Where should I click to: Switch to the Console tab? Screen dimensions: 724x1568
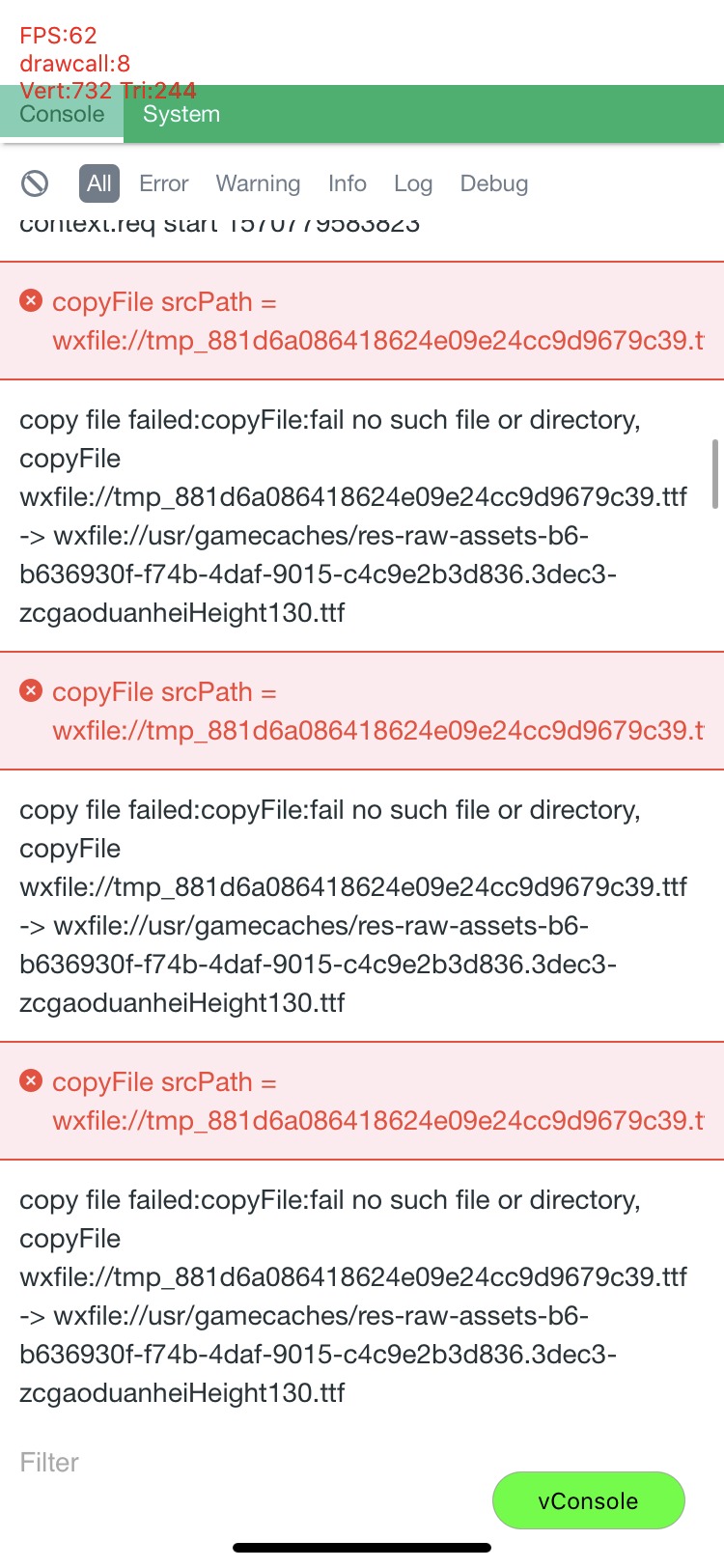click(62, 115)
